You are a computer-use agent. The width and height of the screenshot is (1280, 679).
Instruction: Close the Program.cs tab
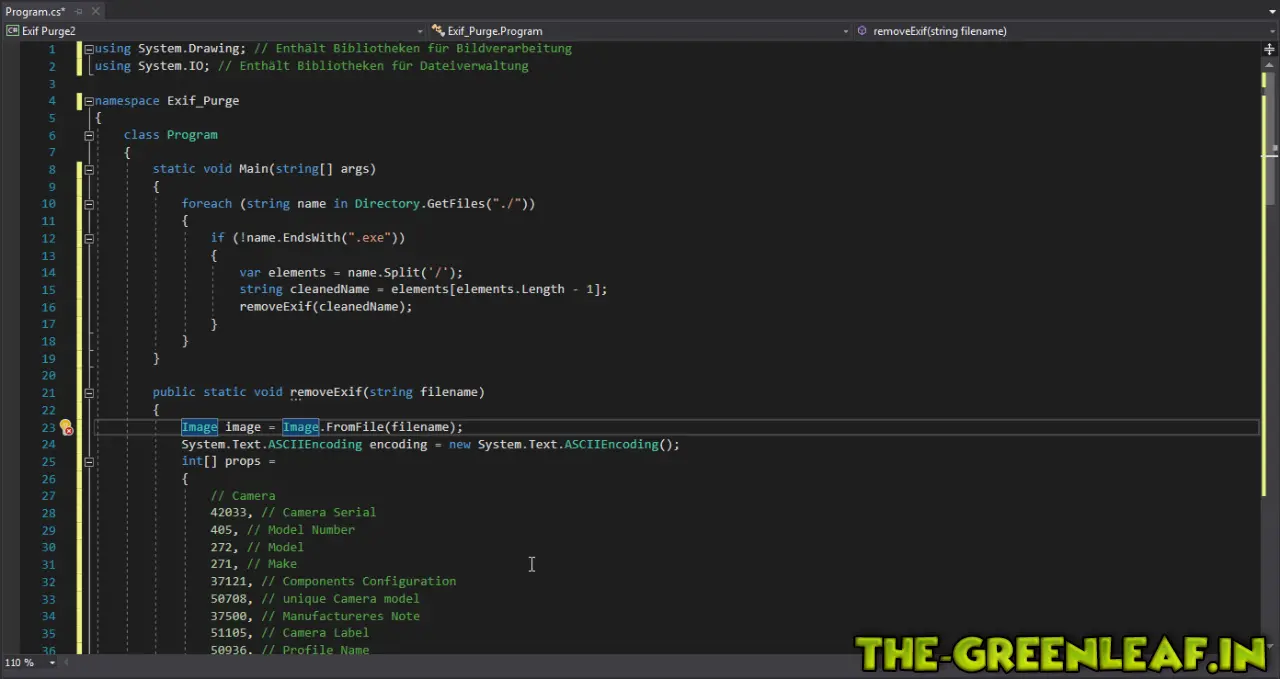point(96,11)
